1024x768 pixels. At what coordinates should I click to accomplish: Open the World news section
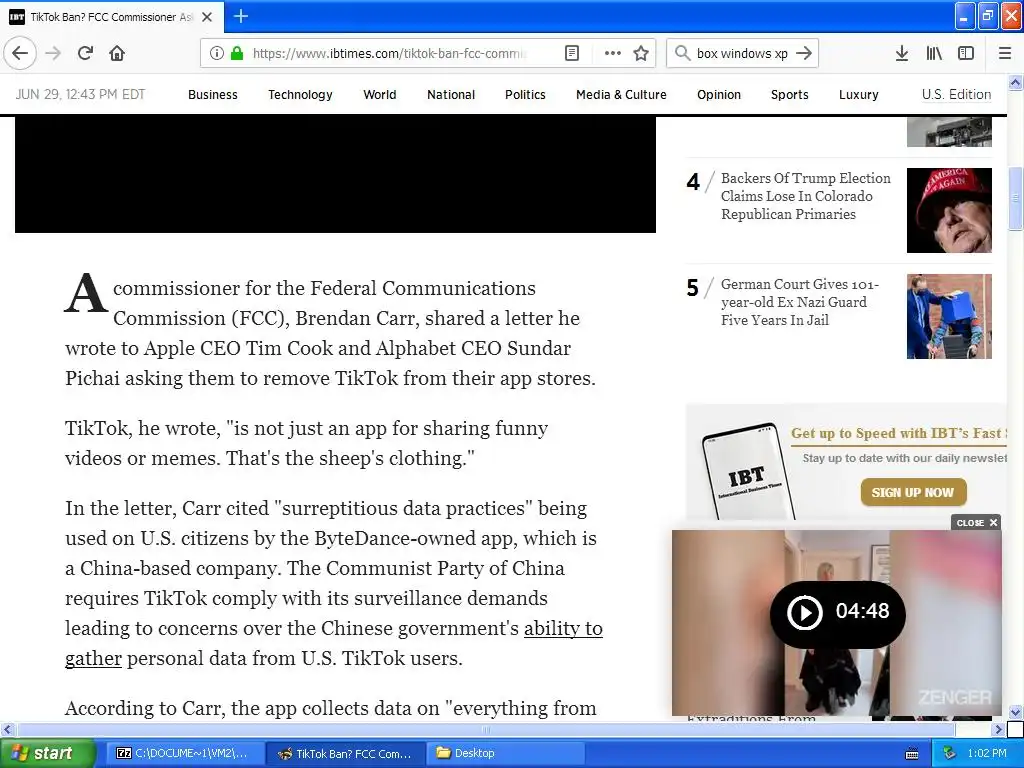click(379, 95)
